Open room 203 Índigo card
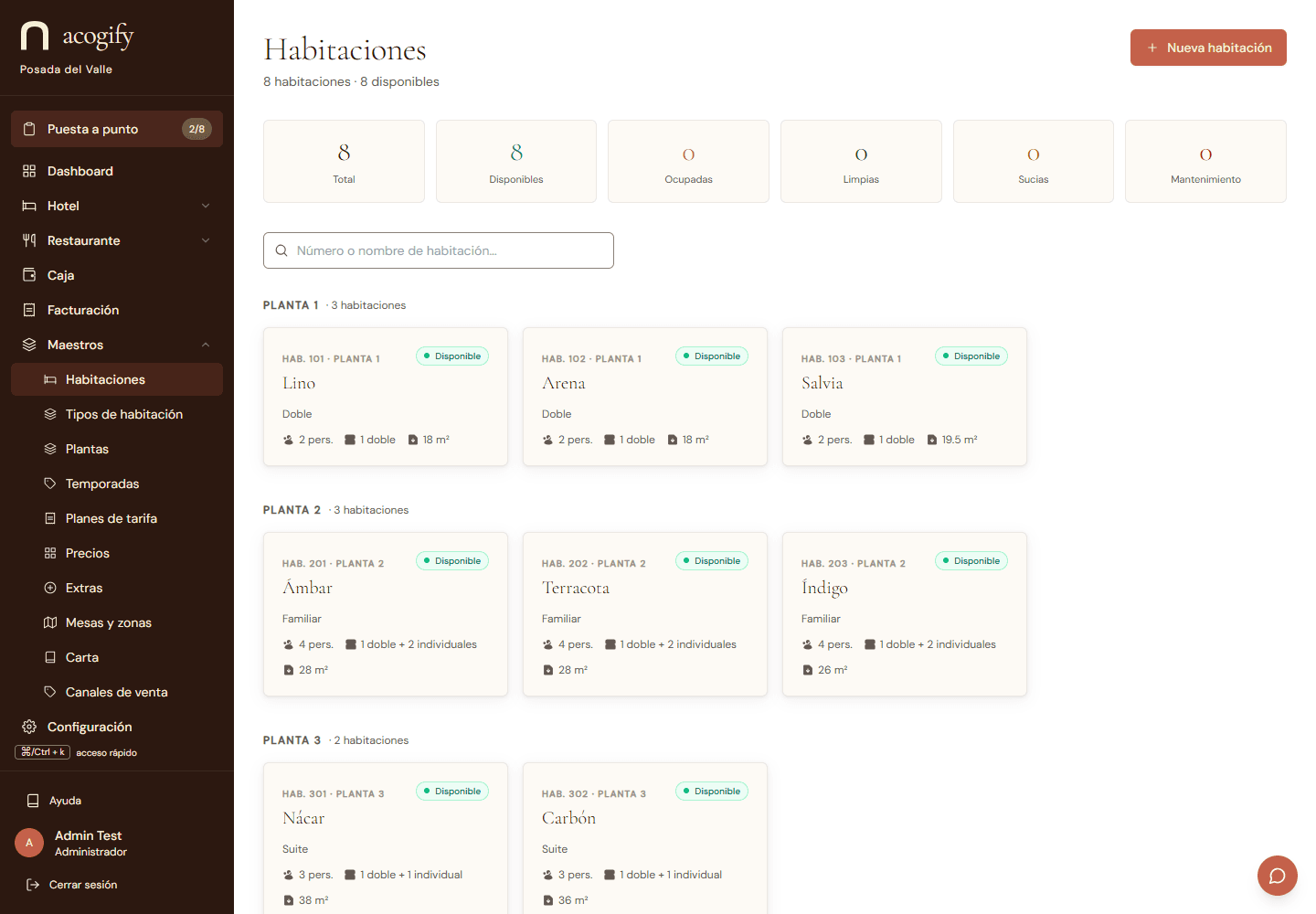This screenshot has width=1316, height=914. [905, 614]
